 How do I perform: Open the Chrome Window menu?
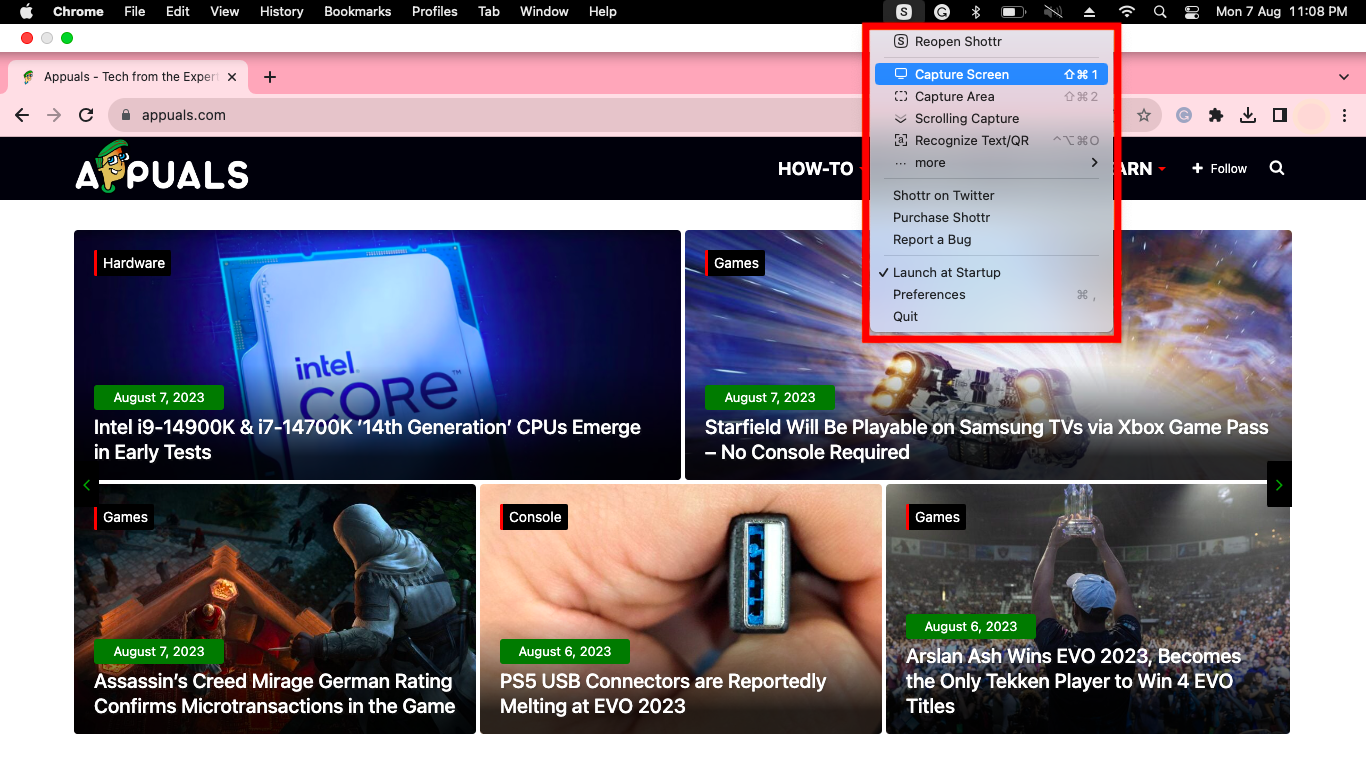click(545, 12)
